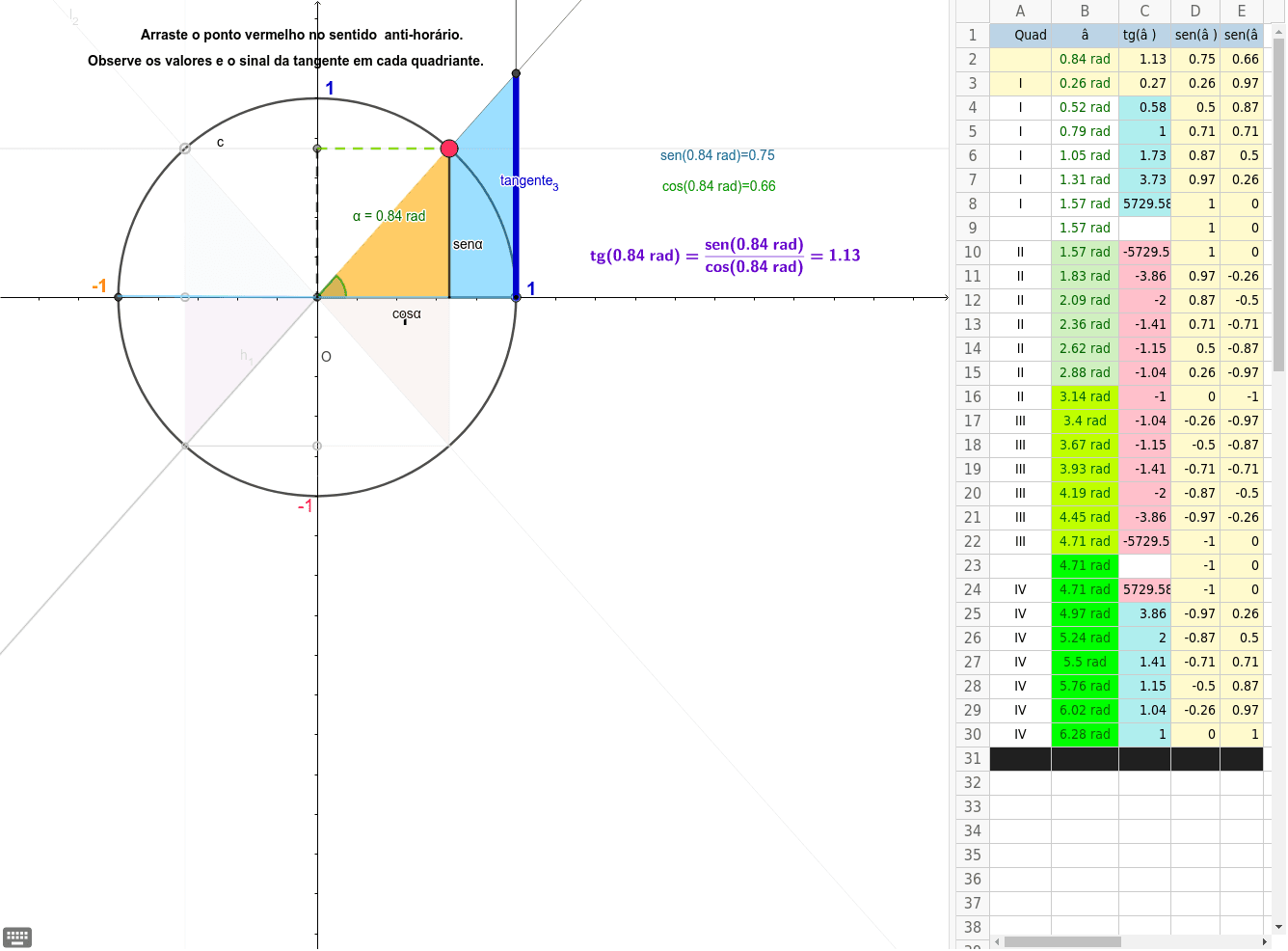This screenshot has height=951, width=1288.
Task: Click the 'cos(0.84 rad)=0.66' text
Action: click(x=718, y=186)
